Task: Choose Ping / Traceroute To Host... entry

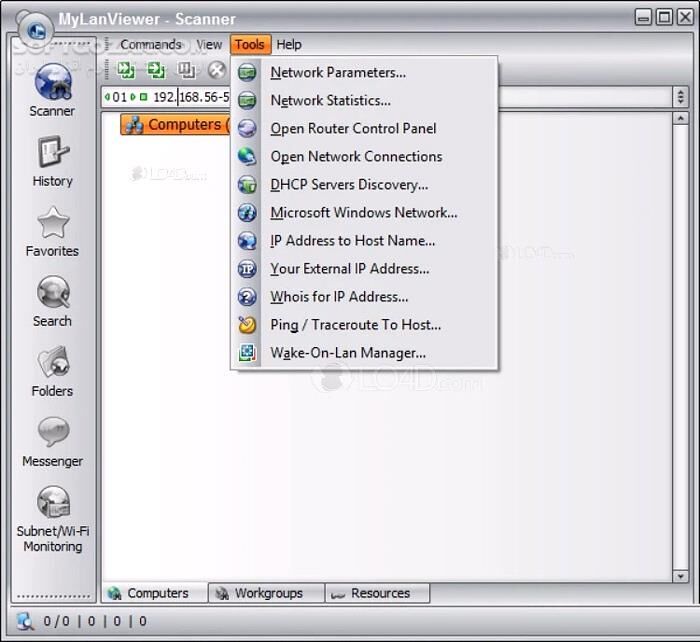Action: tap(364, 325)
